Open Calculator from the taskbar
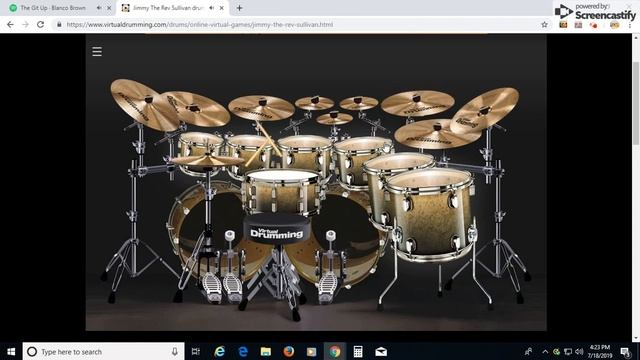 tap(358, 351)
